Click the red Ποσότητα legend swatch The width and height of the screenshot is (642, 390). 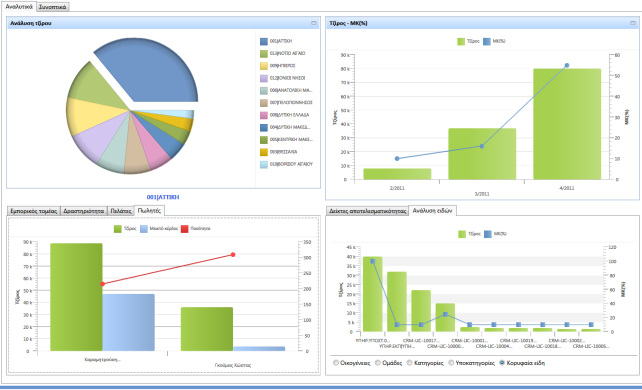point(185,229)
